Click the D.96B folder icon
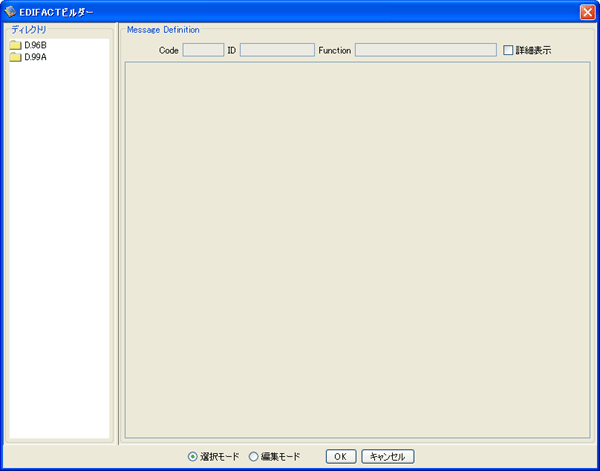 [16, 46]
